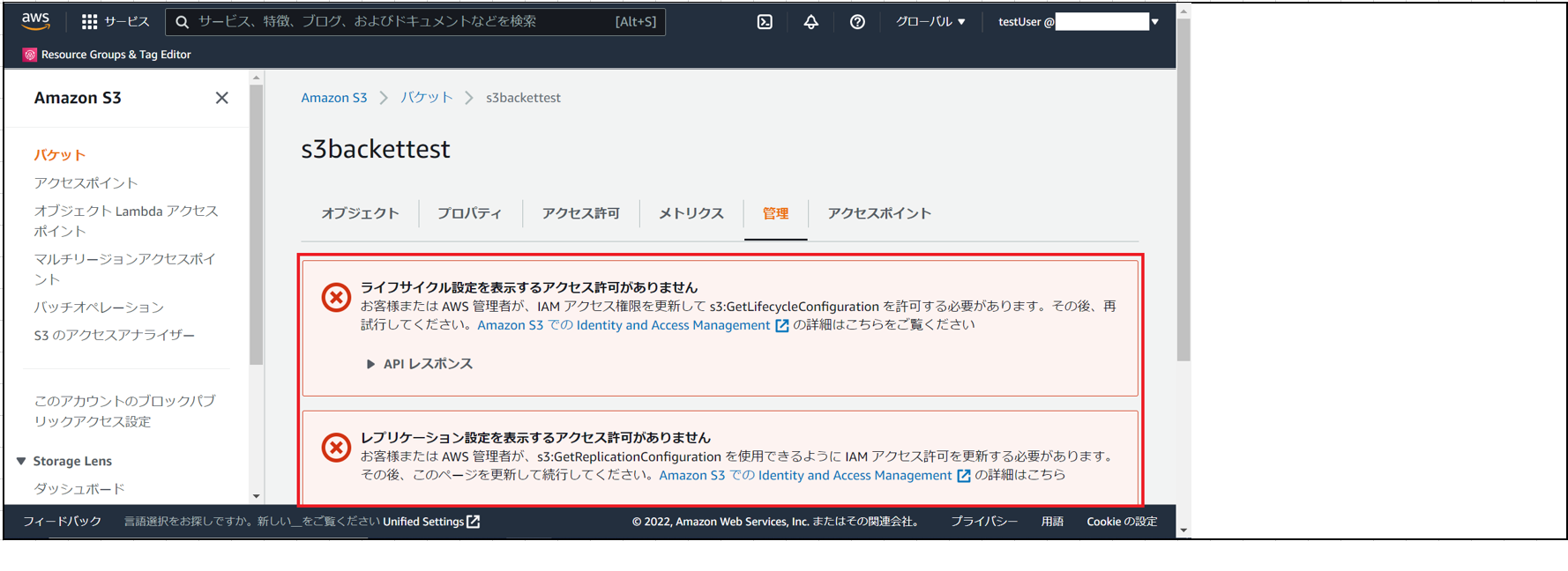Open Cookie の設定 in the footer
Screen dimensions: 1568x571
click(1122, 522)
